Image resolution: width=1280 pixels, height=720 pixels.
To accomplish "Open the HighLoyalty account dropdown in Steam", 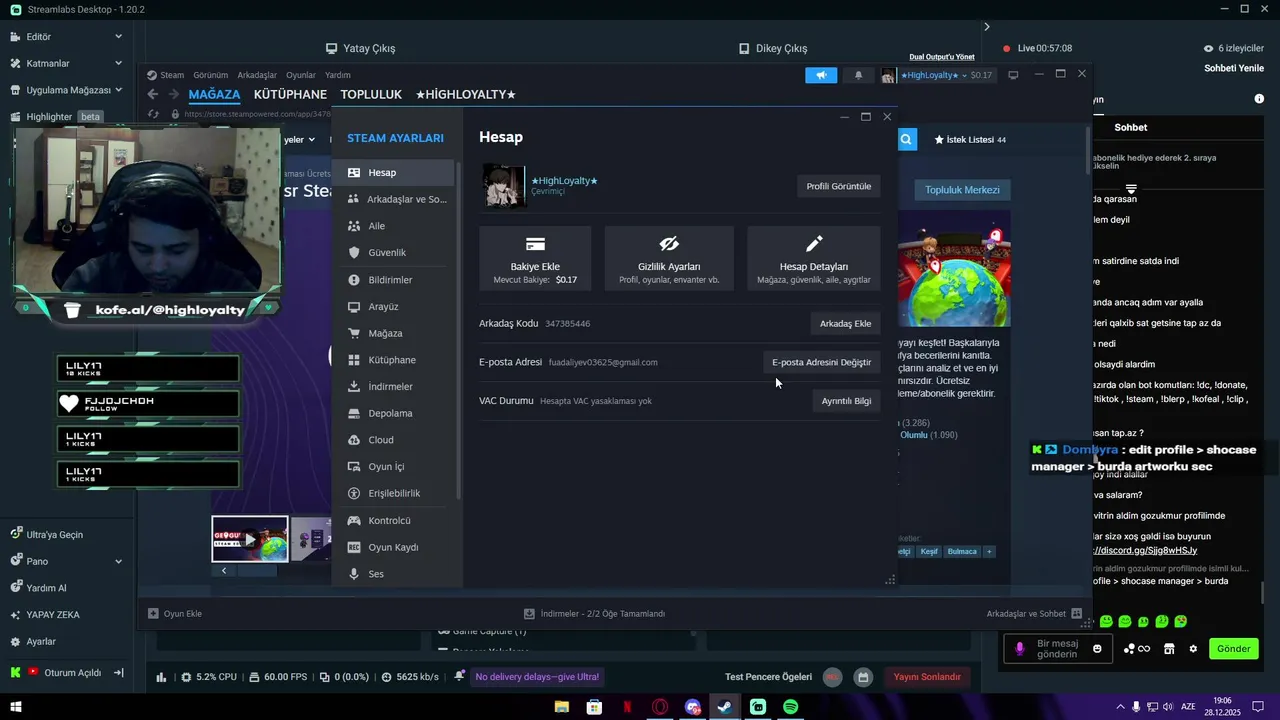I will point(937,75).
